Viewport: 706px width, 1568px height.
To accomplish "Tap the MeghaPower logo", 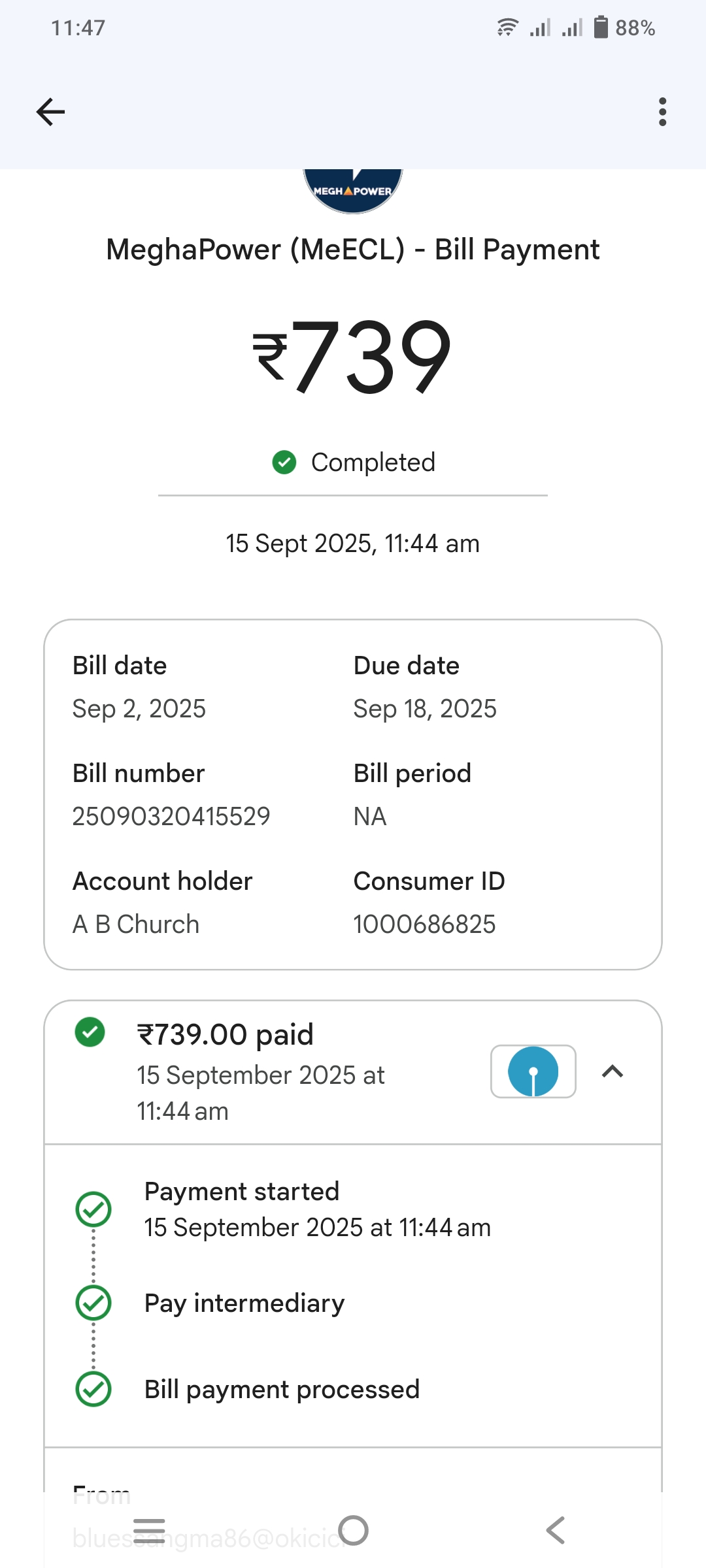I will click(353, 189).
